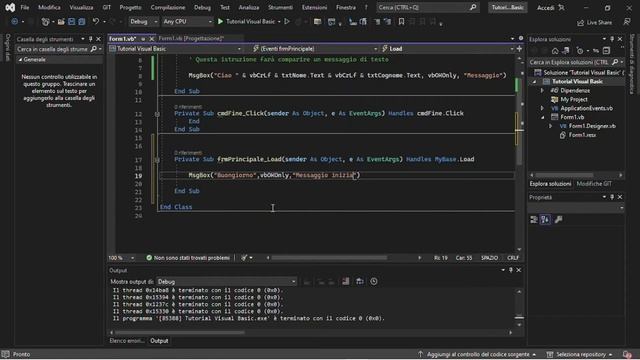Click the Live Share button

(594, 22)
